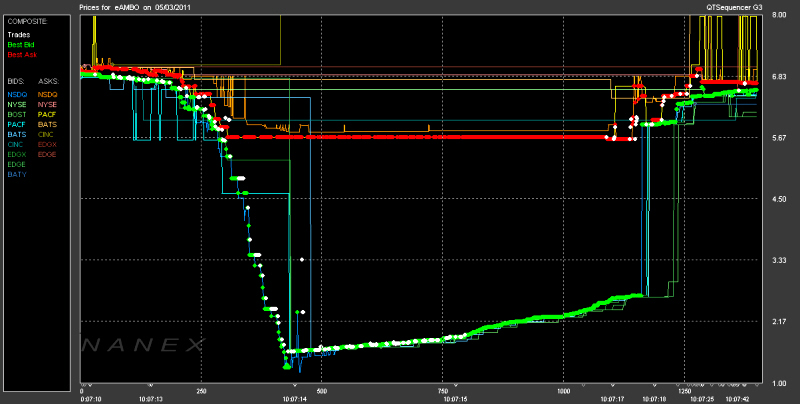Image resolution: width=800 pixels, height=404 pixels.
Task: Select EDGX in the BIDS column
Action: pyautogui.click(x=17, y=154)
